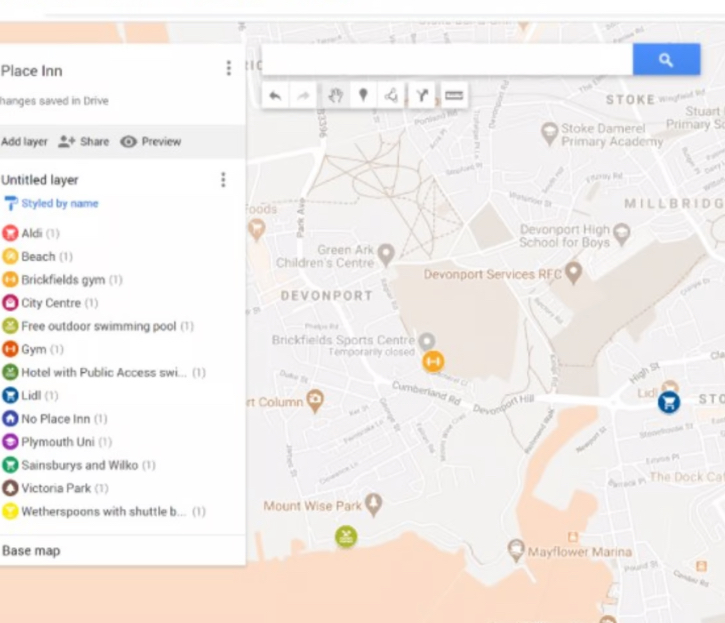Click the Untitled layer title

point(40,180)
